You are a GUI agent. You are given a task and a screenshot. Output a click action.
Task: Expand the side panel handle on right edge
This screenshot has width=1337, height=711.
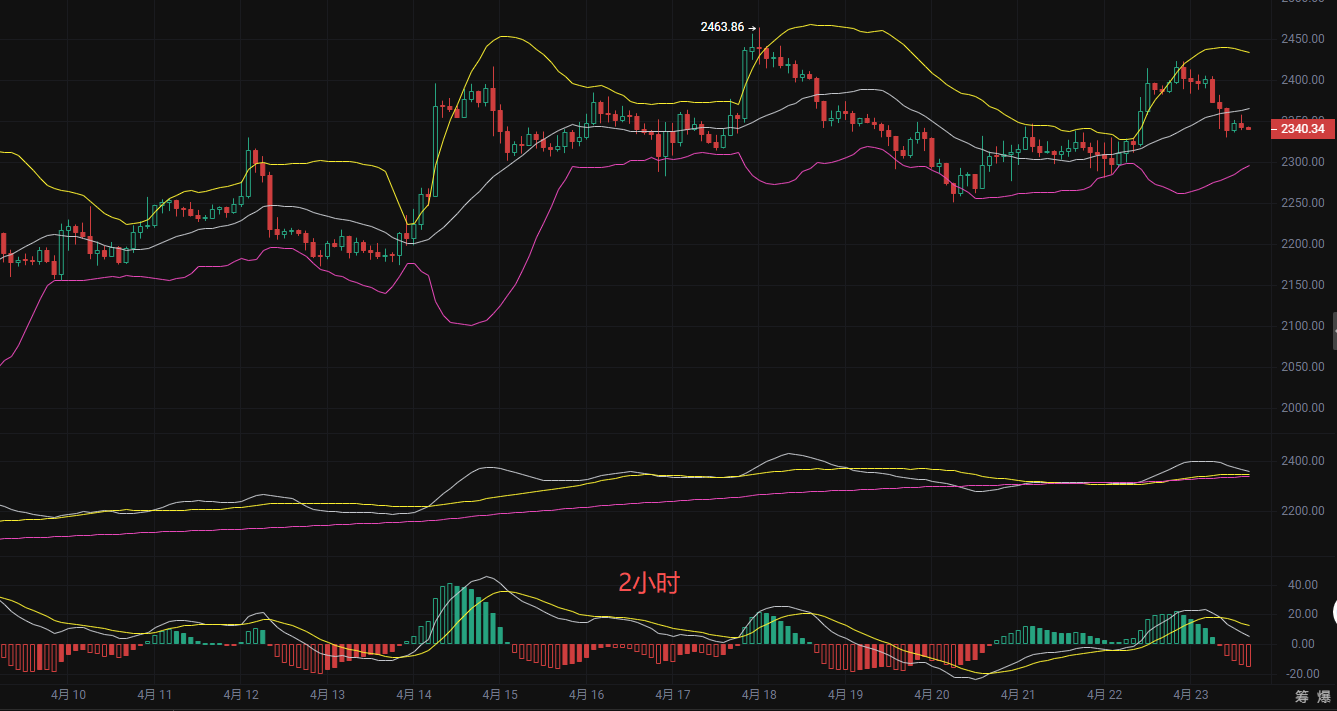[x=1334, y=330]
